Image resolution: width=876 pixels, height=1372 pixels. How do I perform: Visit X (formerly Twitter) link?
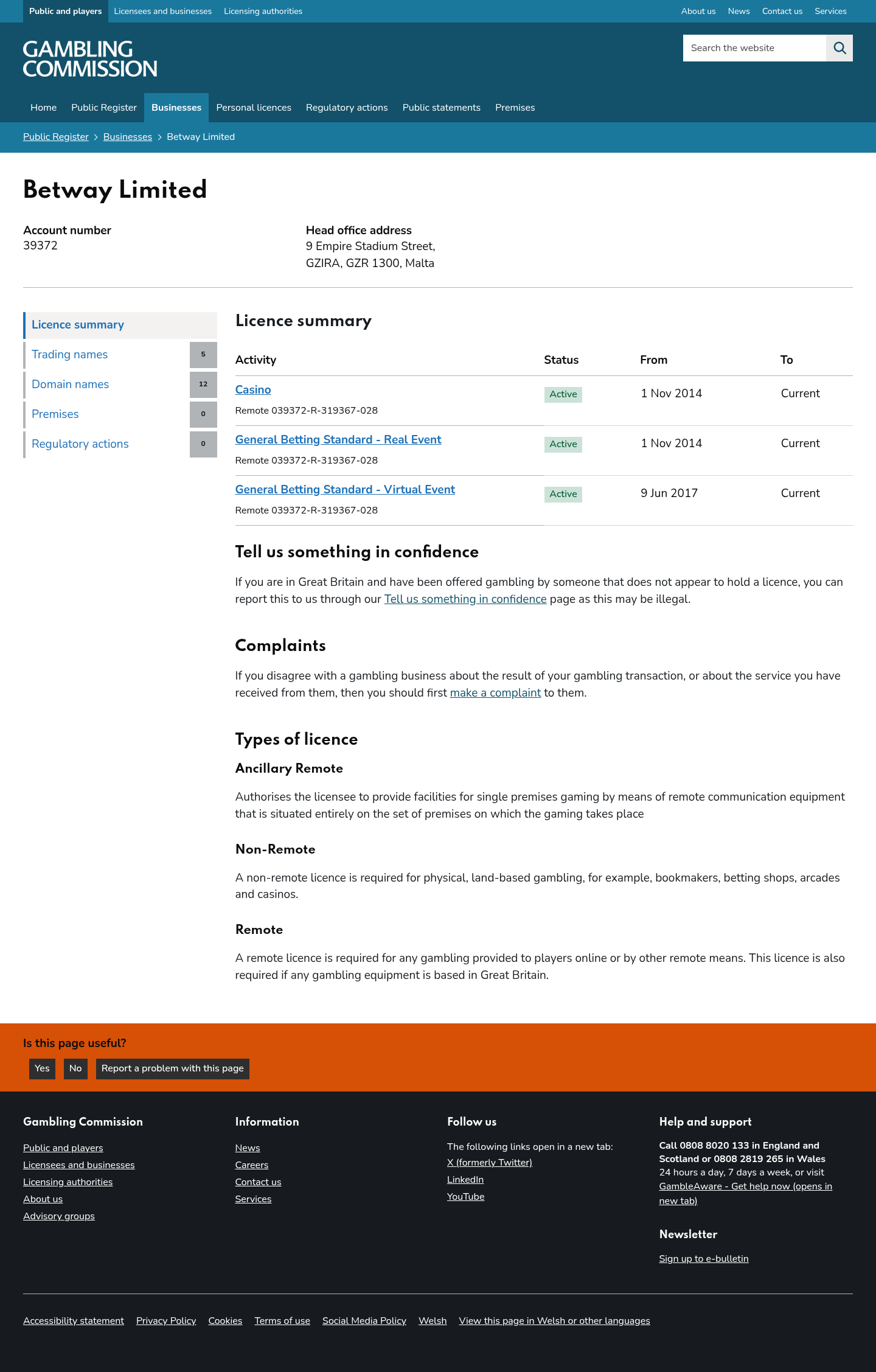pos(490,1163)
